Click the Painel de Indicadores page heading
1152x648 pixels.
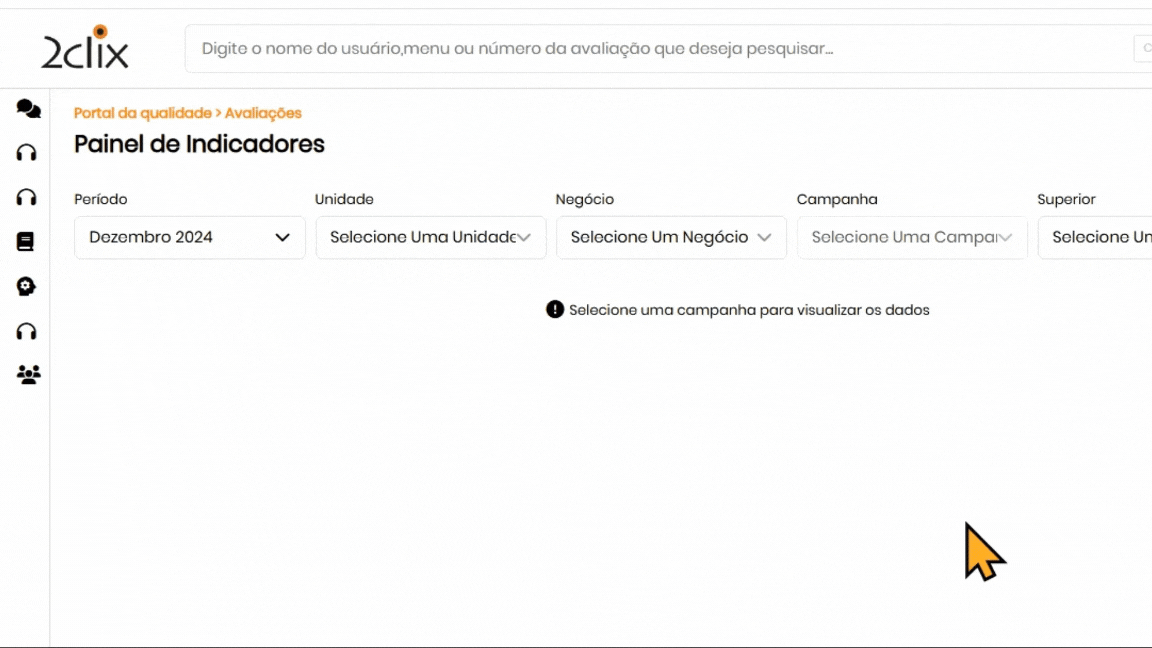199,144
